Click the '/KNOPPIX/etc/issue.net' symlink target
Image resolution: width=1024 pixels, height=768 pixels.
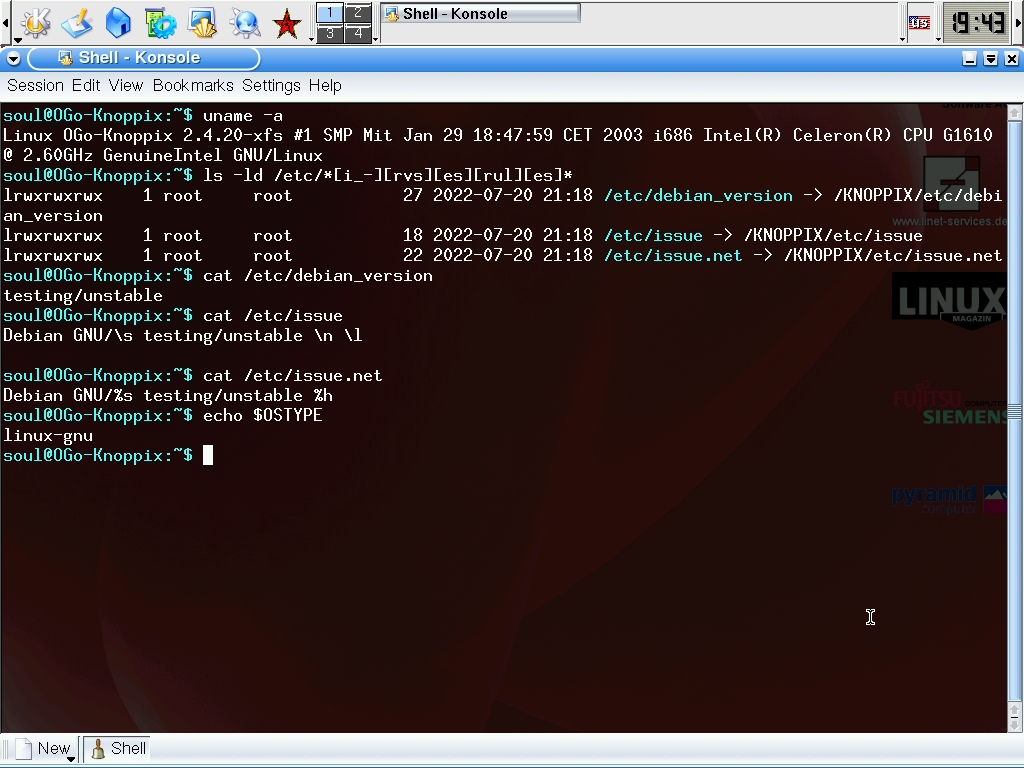(x=893, y=256)
